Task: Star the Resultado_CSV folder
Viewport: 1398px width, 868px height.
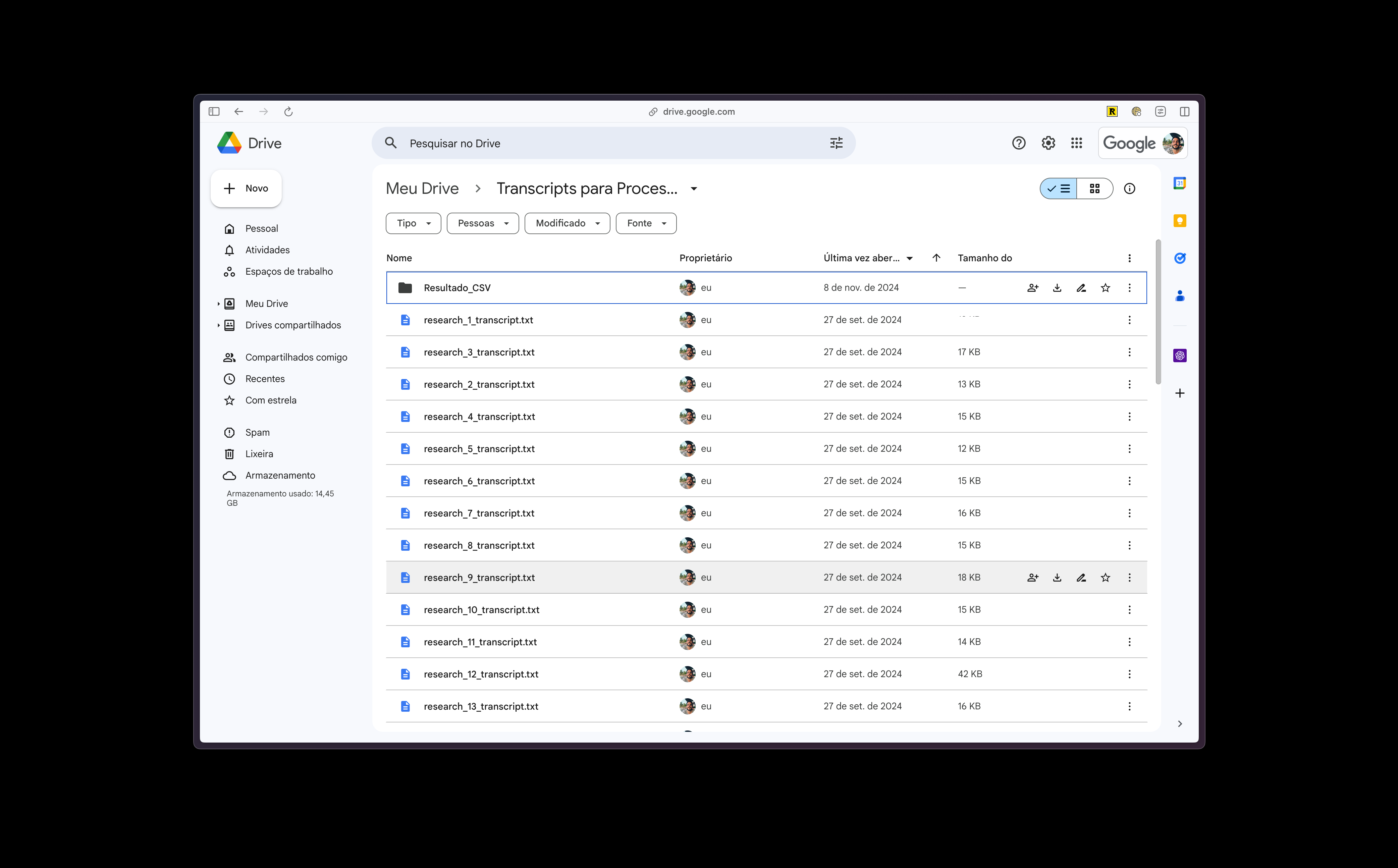Action: point(1105,288)
